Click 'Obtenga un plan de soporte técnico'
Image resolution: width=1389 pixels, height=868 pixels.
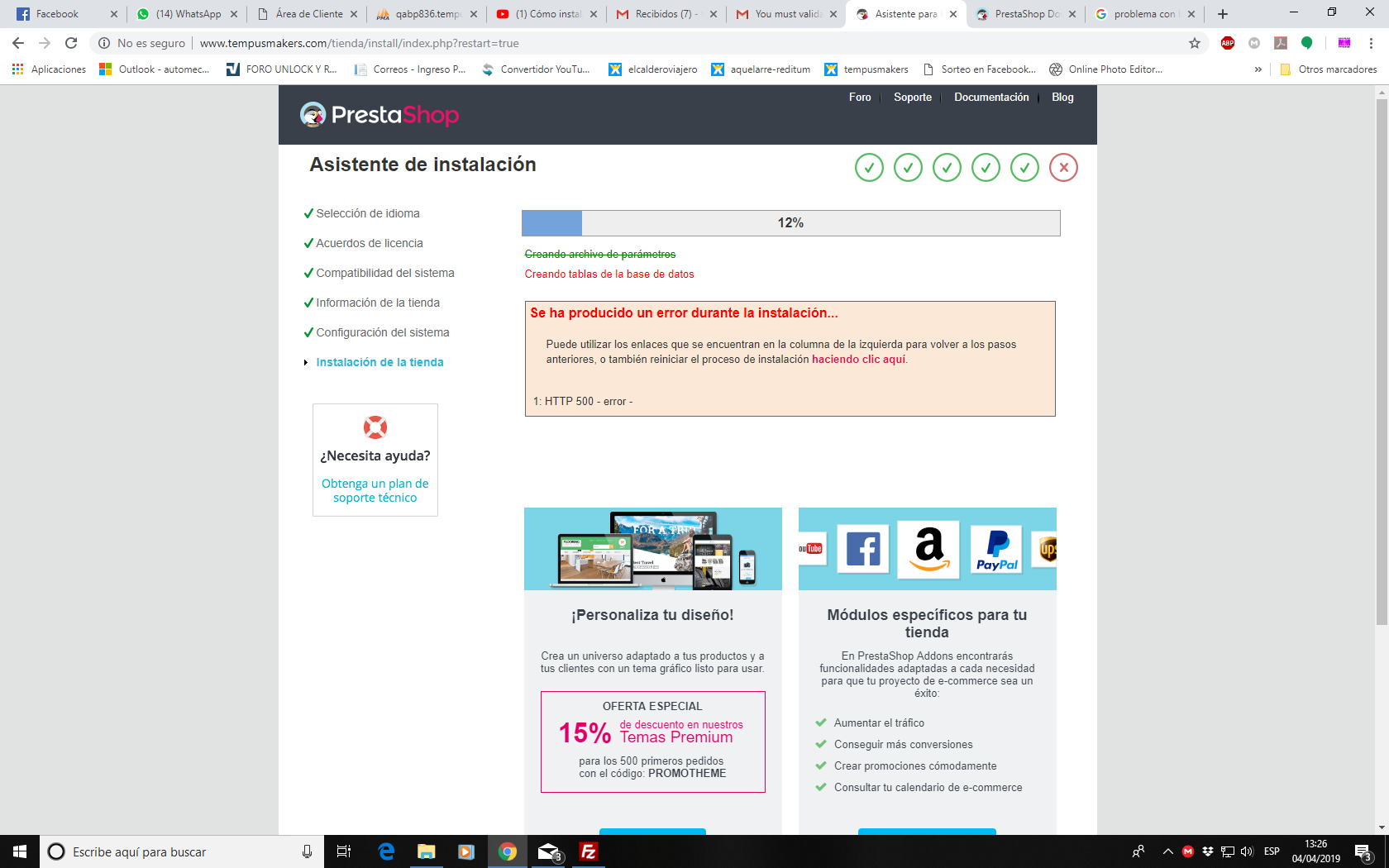[375, 491]
